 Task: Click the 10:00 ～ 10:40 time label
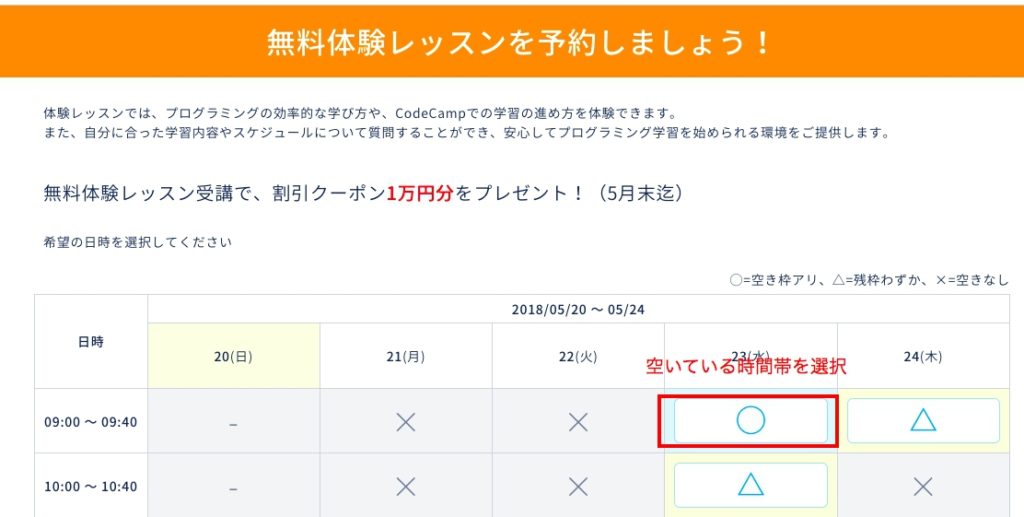[x=91, y=487]
